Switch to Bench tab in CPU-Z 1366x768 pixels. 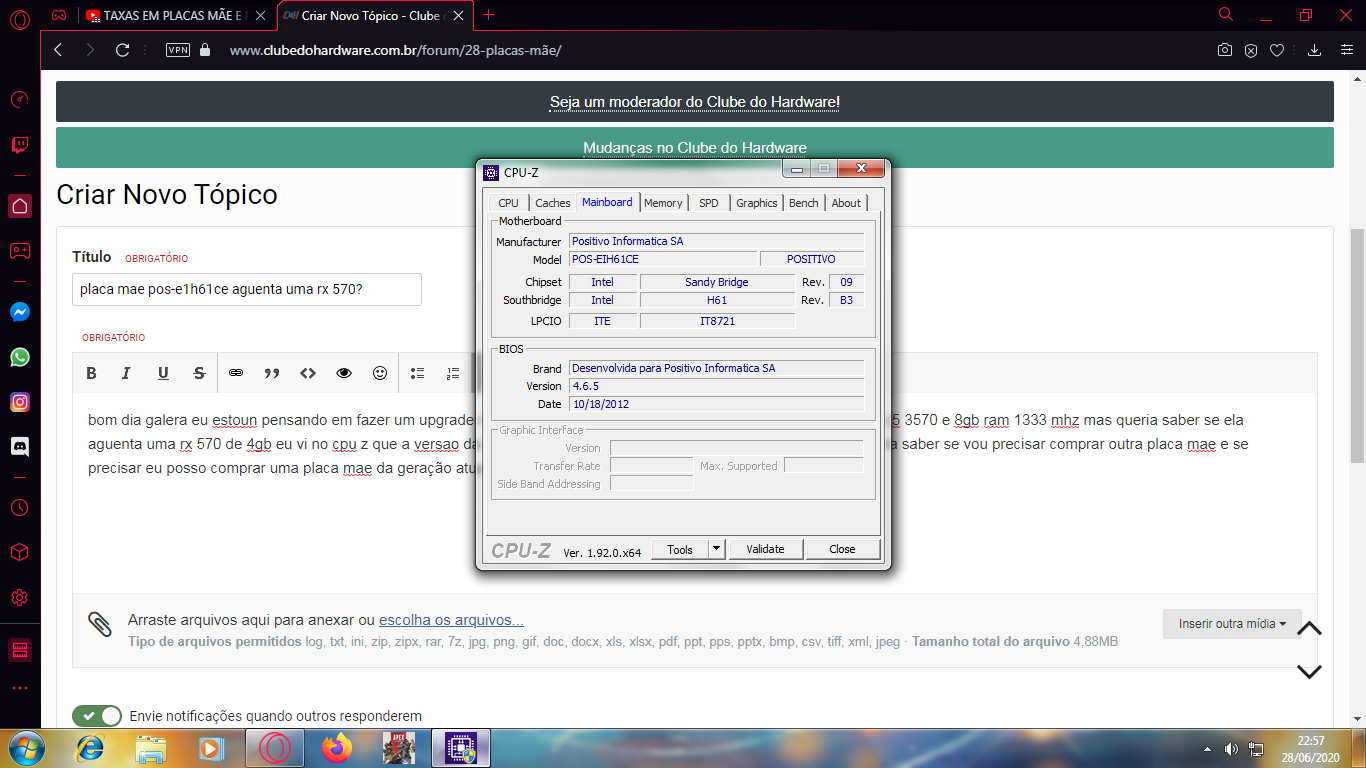(804, 203)
